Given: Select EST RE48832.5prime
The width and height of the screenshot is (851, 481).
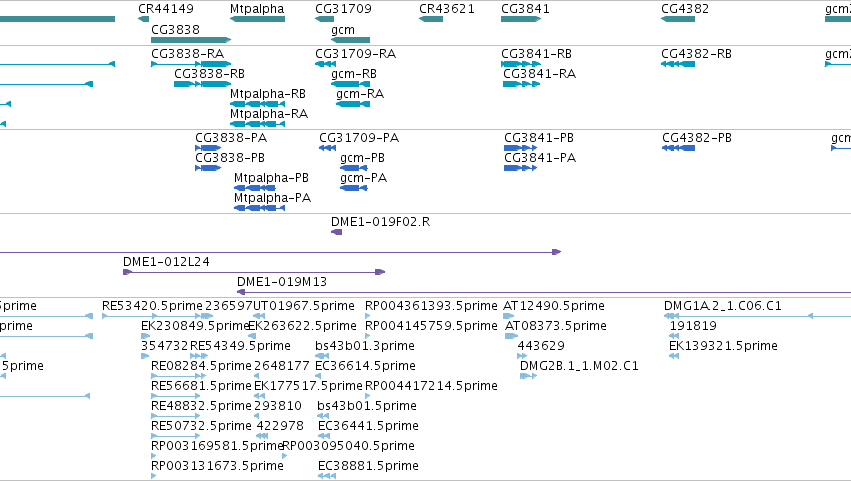Looking at the screenshot, I should click(201, 407).
